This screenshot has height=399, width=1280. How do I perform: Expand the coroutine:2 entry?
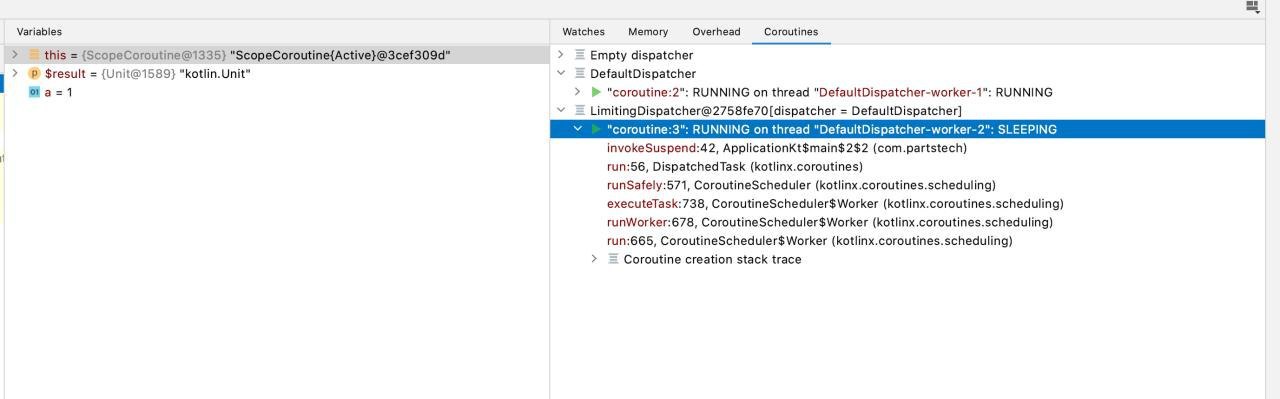tap(578, 92)
